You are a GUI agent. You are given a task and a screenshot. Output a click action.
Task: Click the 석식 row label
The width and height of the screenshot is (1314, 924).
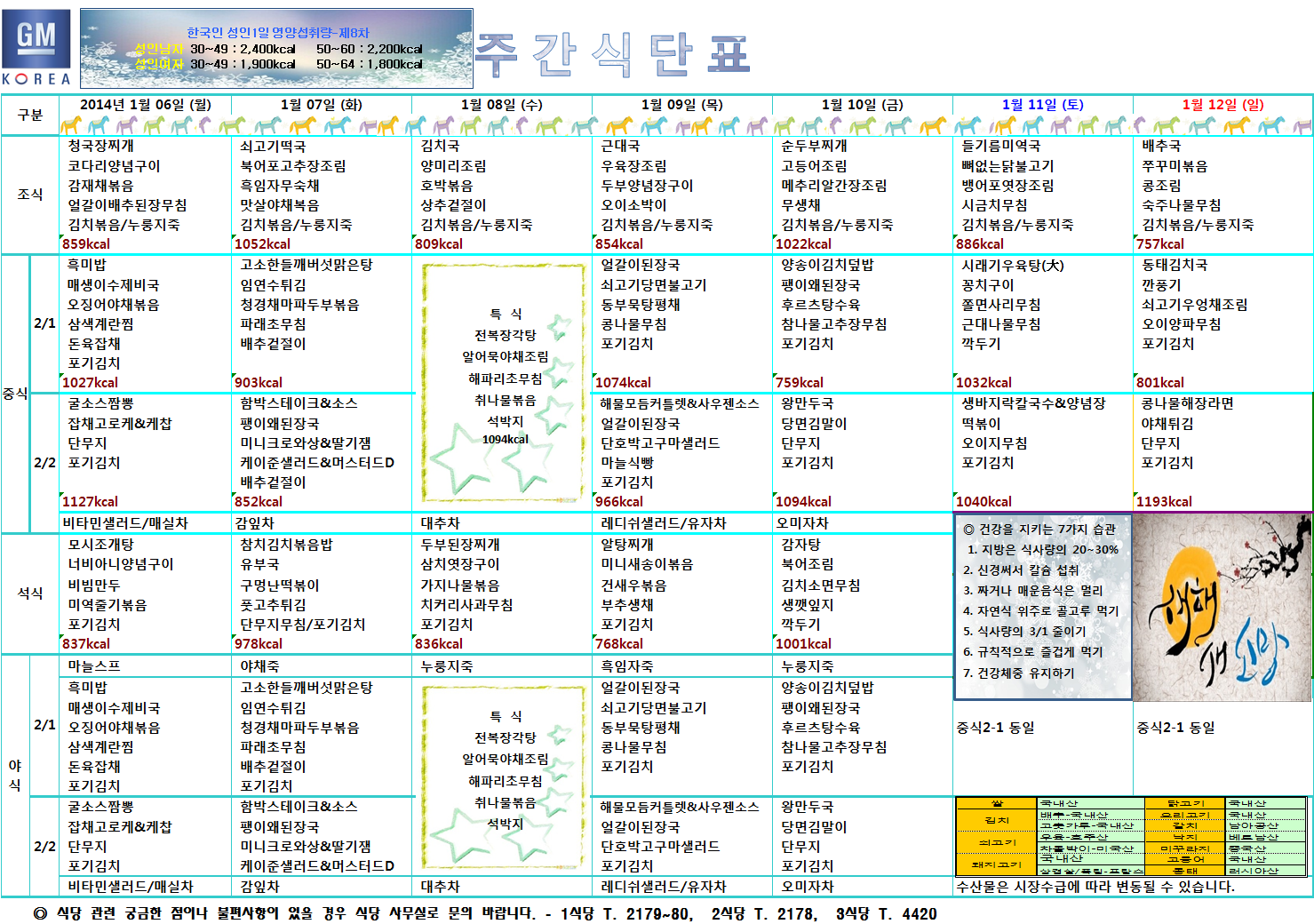30,593
